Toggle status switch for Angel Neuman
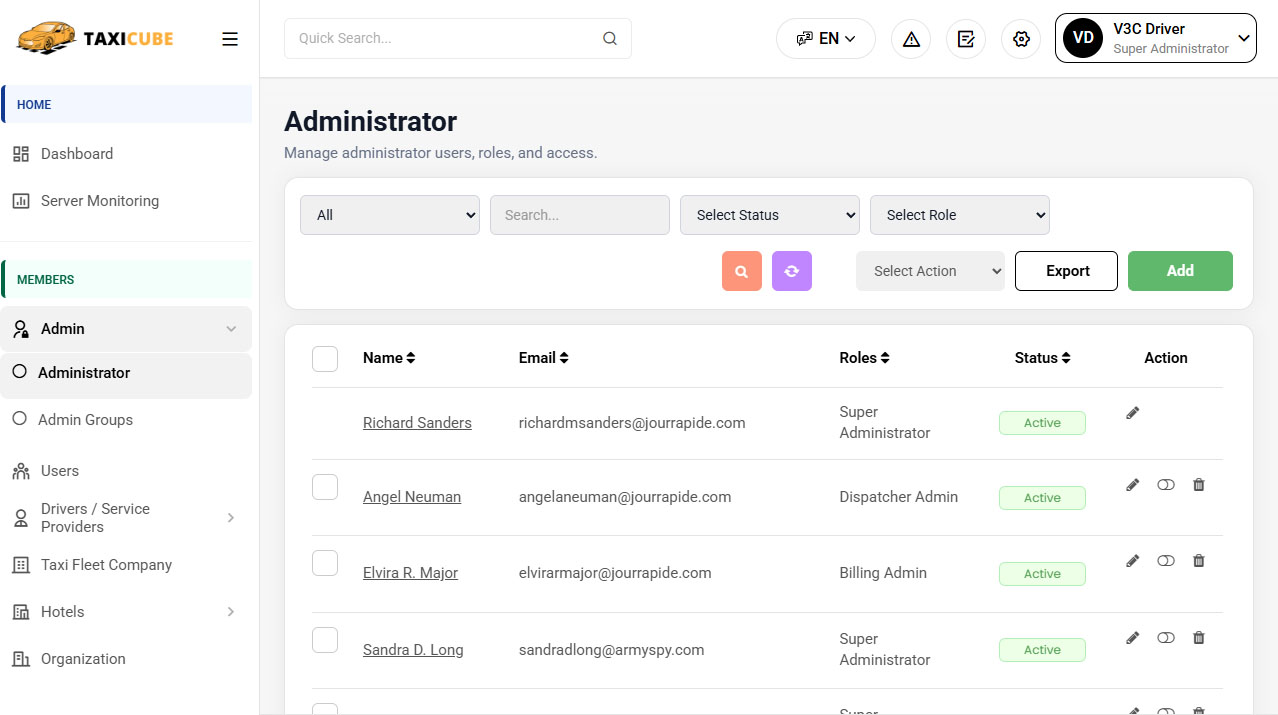The image size is (1278, 715). click(x=1166, y=485)
